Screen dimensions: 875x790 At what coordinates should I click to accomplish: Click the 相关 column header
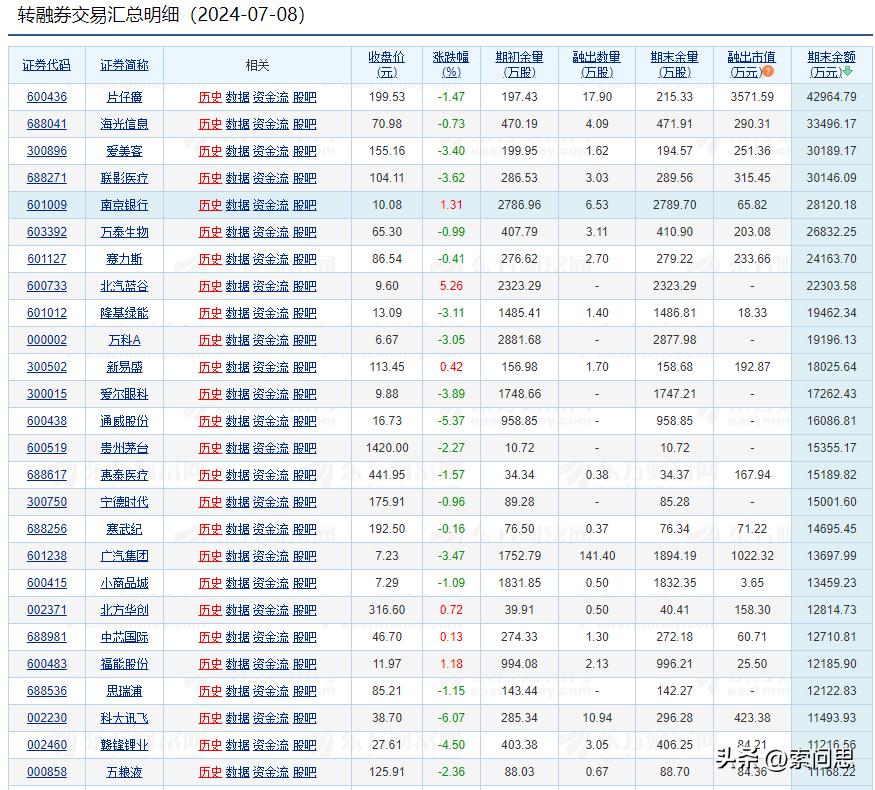tap(257, 65)
